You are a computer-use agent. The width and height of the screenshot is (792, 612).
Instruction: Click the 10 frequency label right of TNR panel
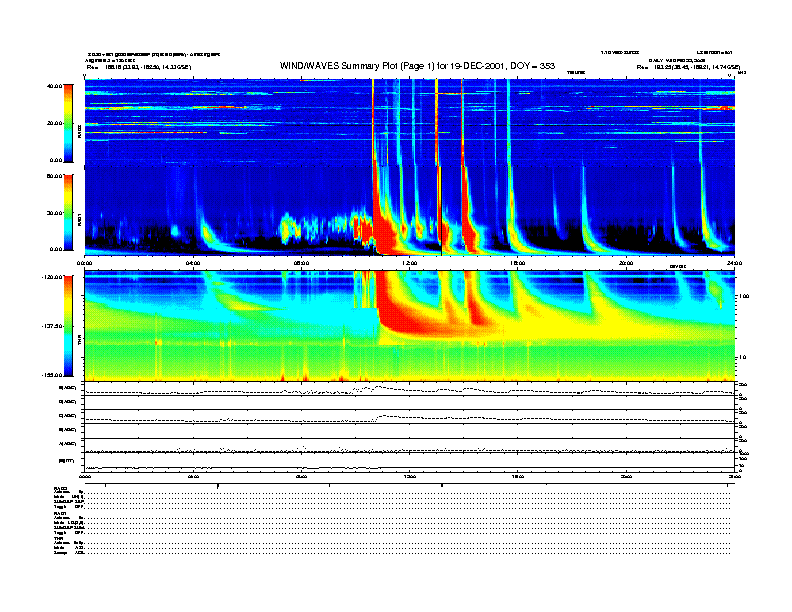point(743,357)
